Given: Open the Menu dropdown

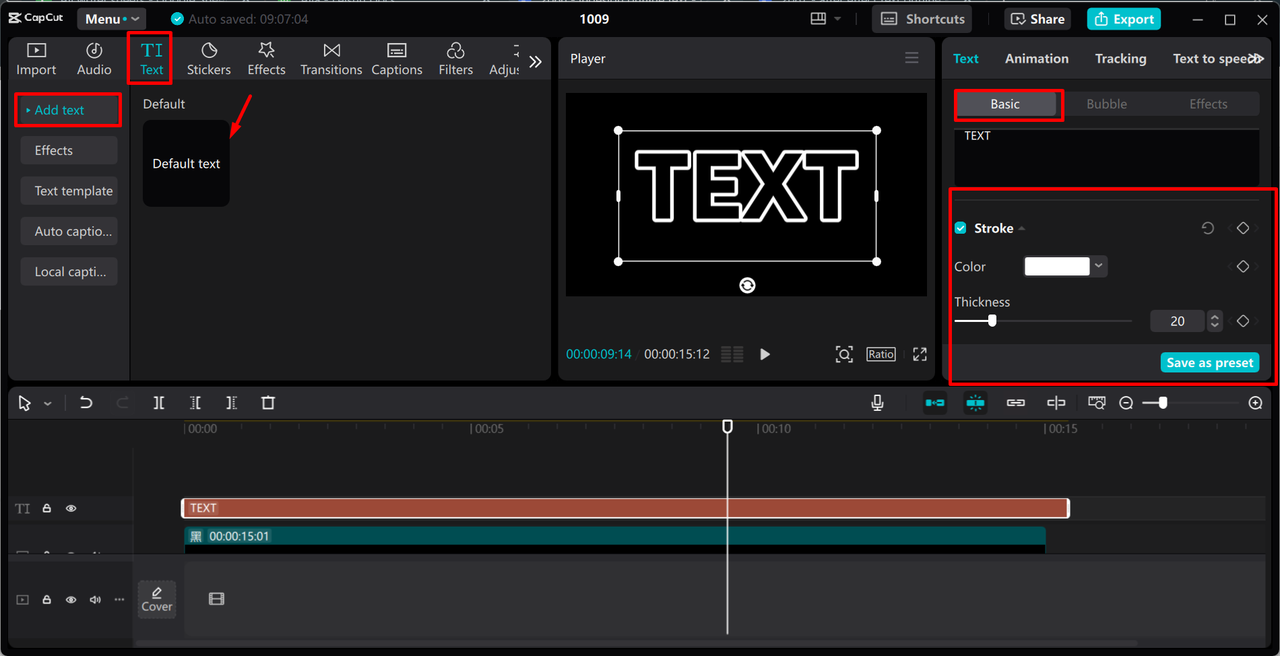Looking at the screenshot, I should pyautogui.click(x=110, y=19).
